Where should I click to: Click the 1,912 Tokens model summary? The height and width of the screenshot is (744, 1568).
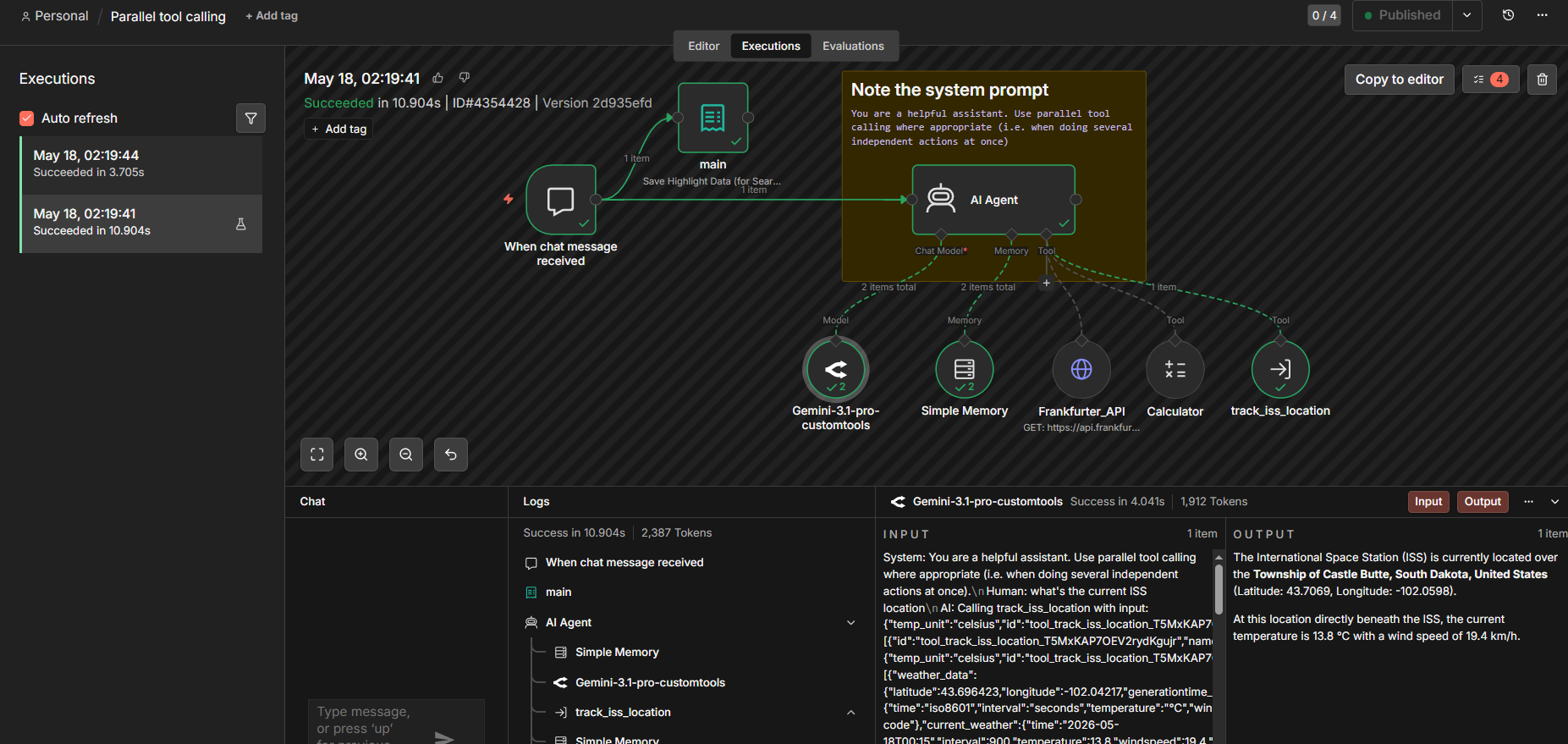(1213, 502)
